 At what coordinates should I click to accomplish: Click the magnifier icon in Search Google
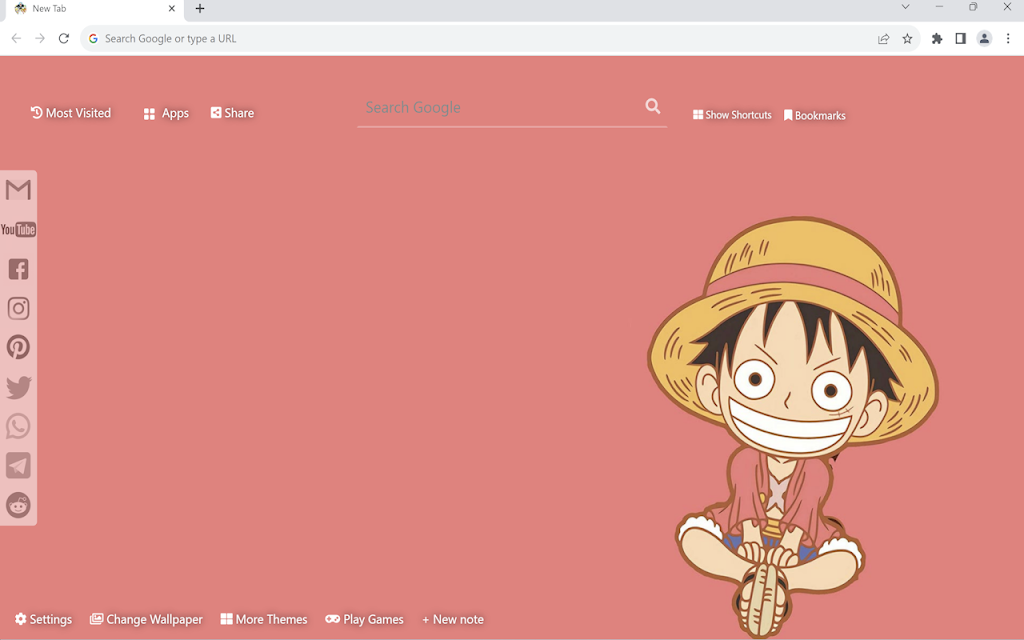point(652,106)
